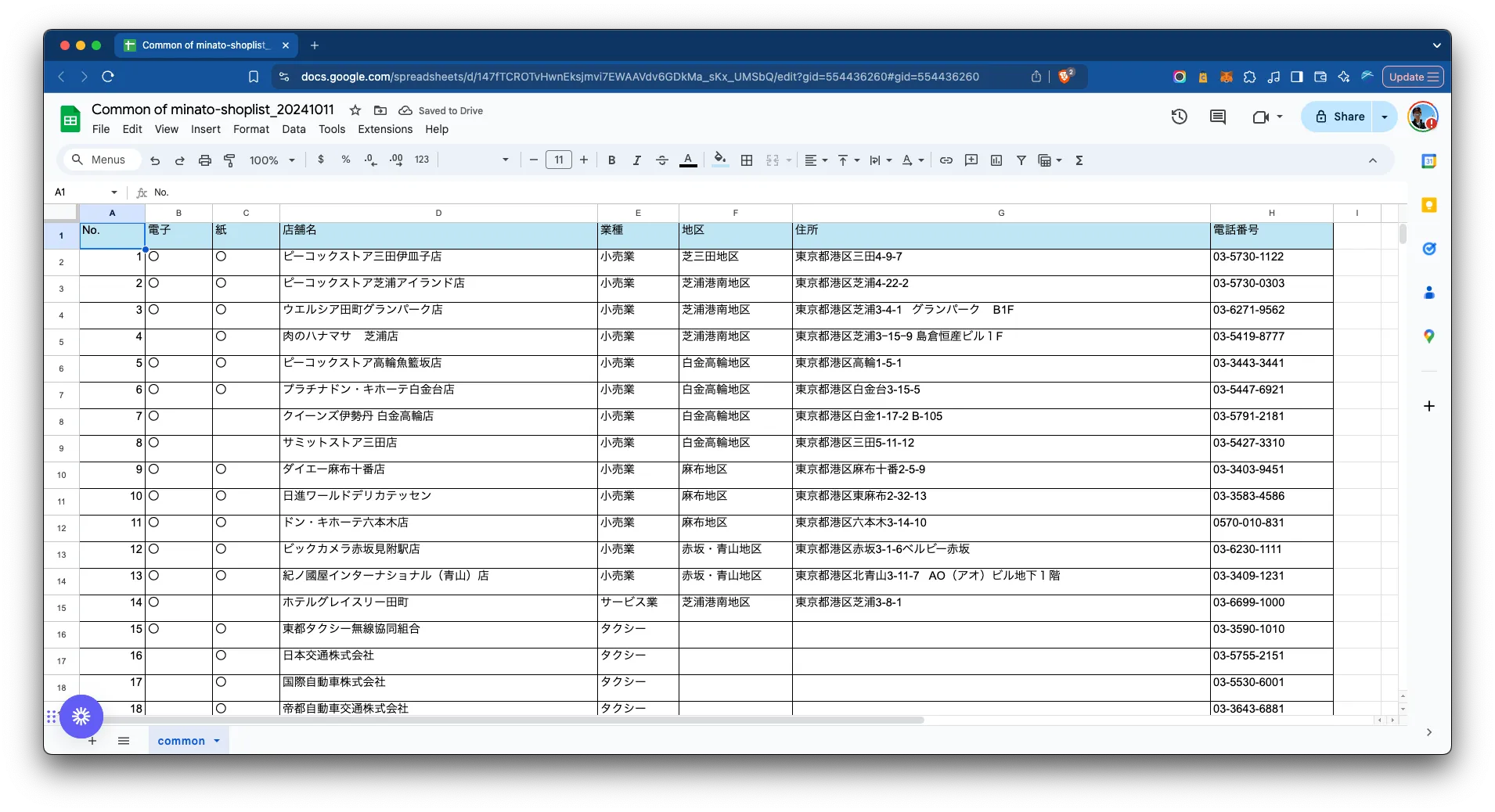Open the borders tool
Image resolution: width=1495 pixels, height=812 pixels.
(x=747, y=160)
